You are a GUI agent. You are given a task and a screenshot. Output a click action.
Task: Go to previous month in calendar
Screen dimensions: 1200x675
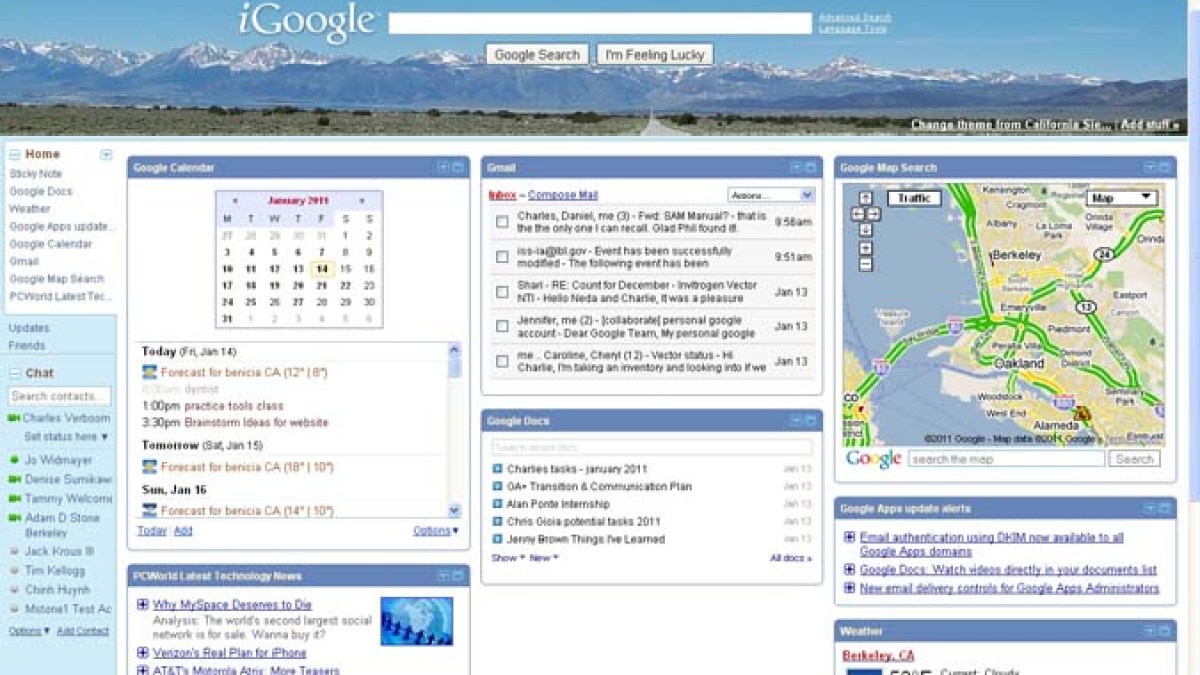coord(235,200)
